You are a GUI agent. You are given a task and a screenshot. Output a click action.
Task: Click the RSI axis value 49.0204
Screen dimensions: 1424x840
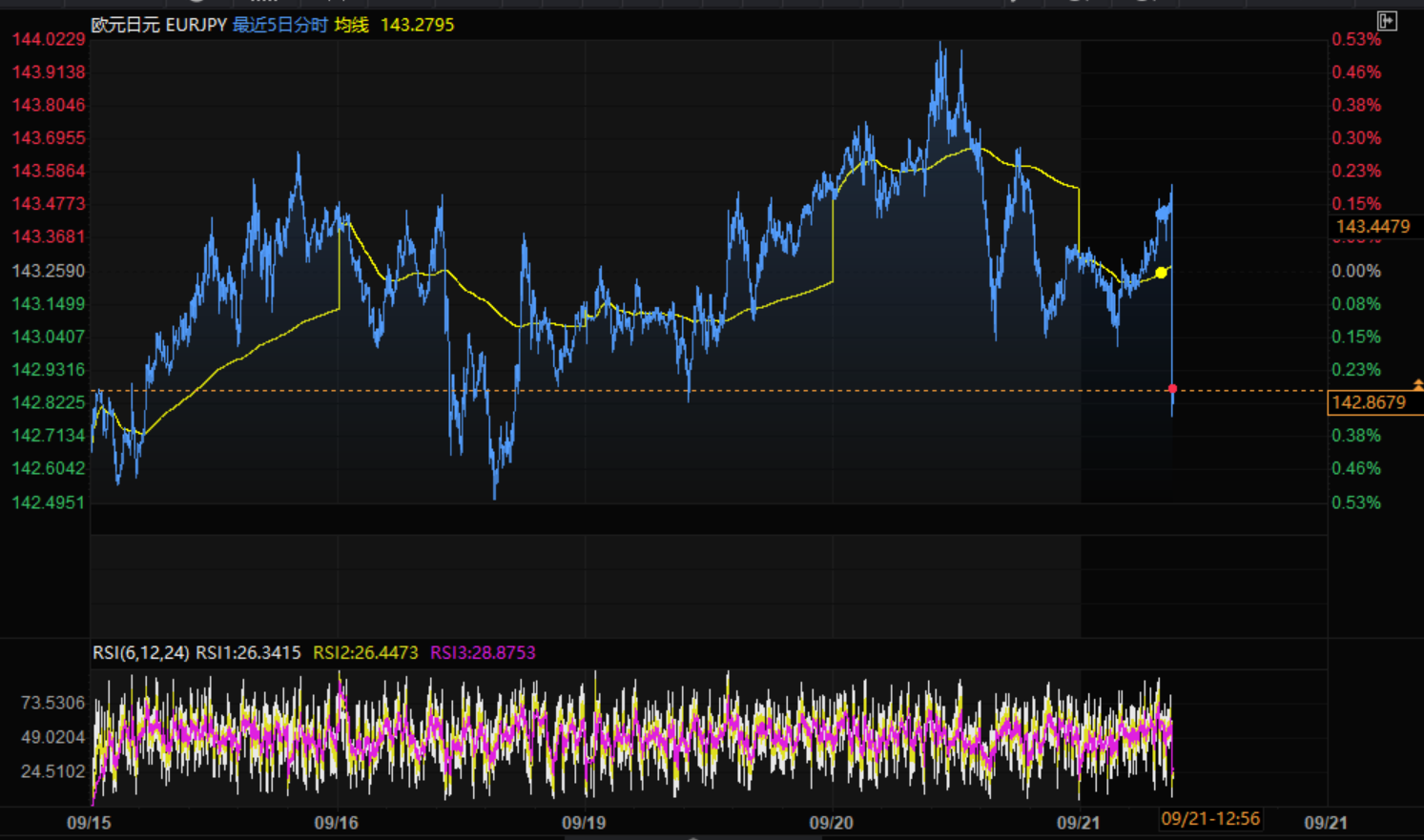point(53,737)
